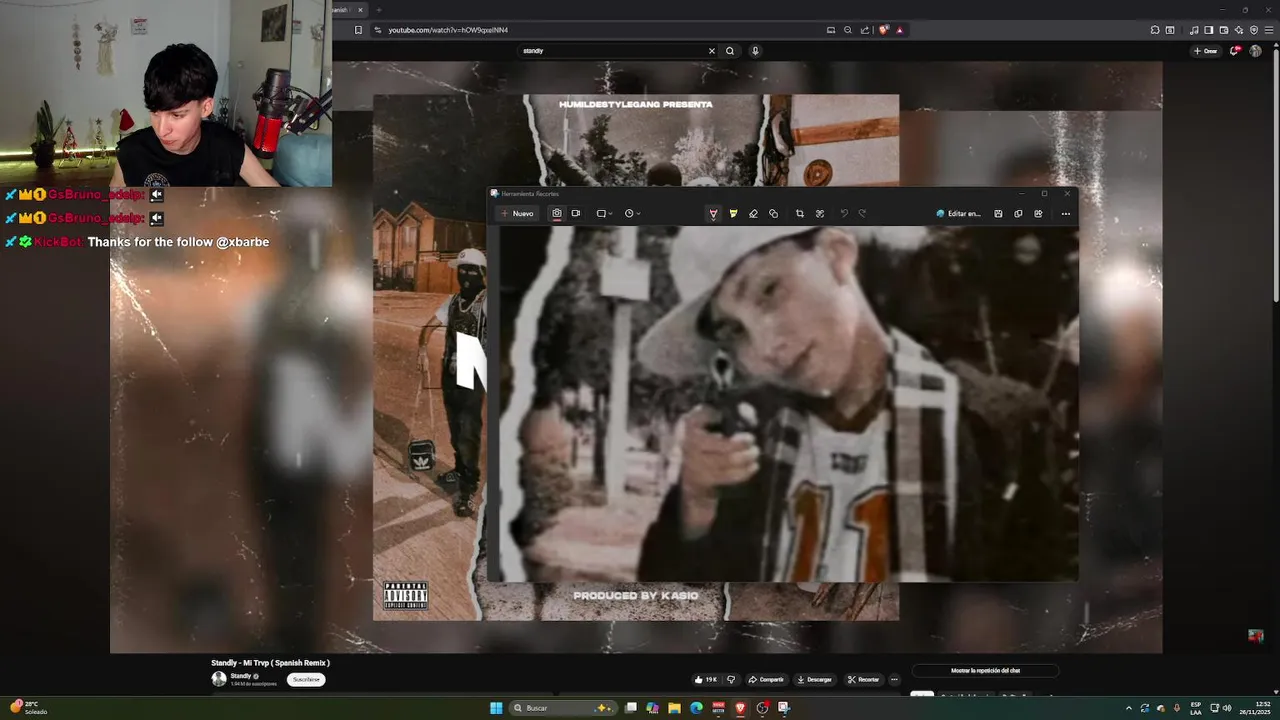This screenshot has width=1280, height=720.
Task: Expand the system tray hidden icons chevron
Action: pyautogui.click(x=1129, y=708)
